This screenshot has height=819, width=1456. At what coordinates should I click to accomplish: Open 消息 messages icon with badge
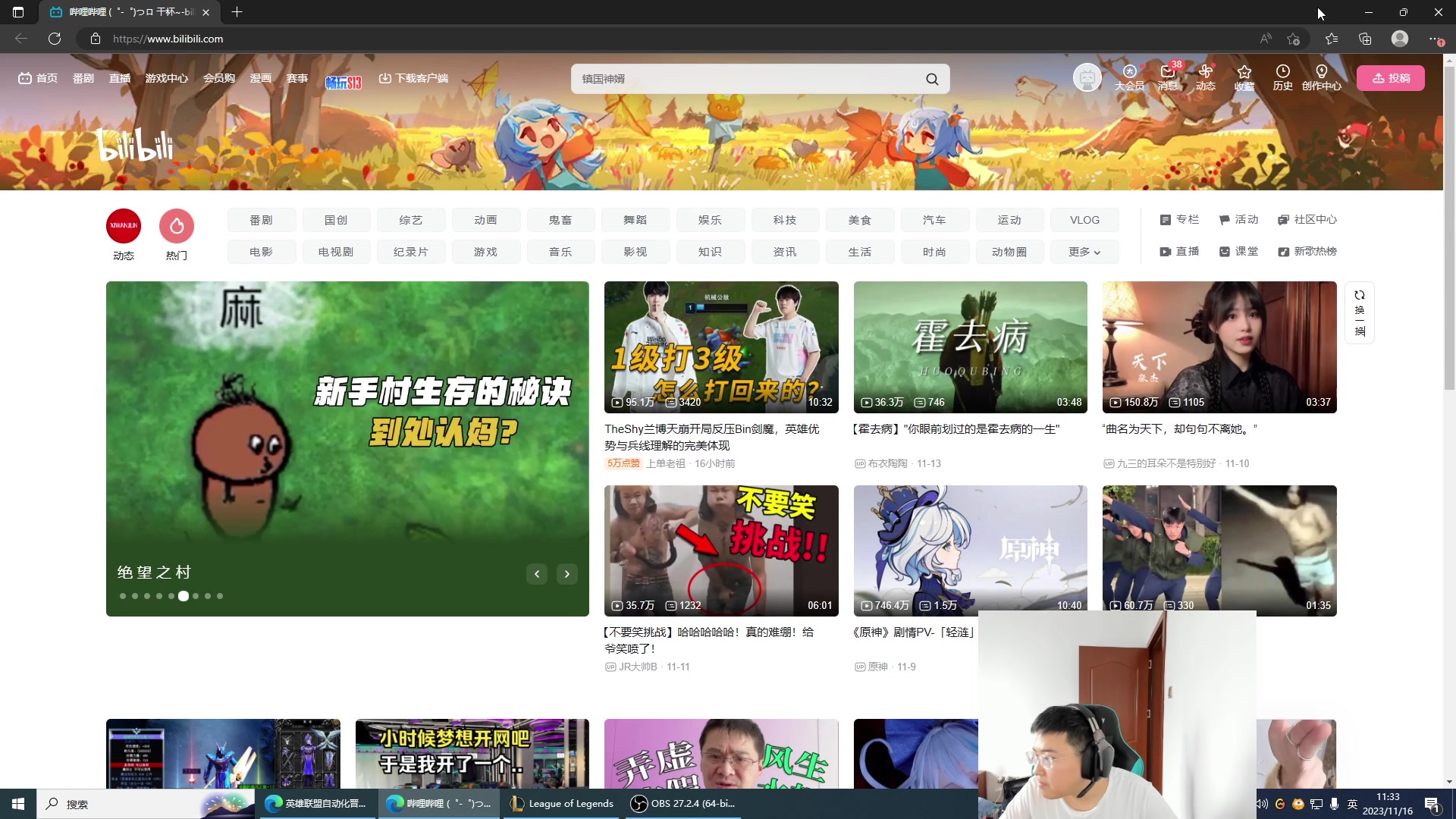click(x=1168, y=77)
